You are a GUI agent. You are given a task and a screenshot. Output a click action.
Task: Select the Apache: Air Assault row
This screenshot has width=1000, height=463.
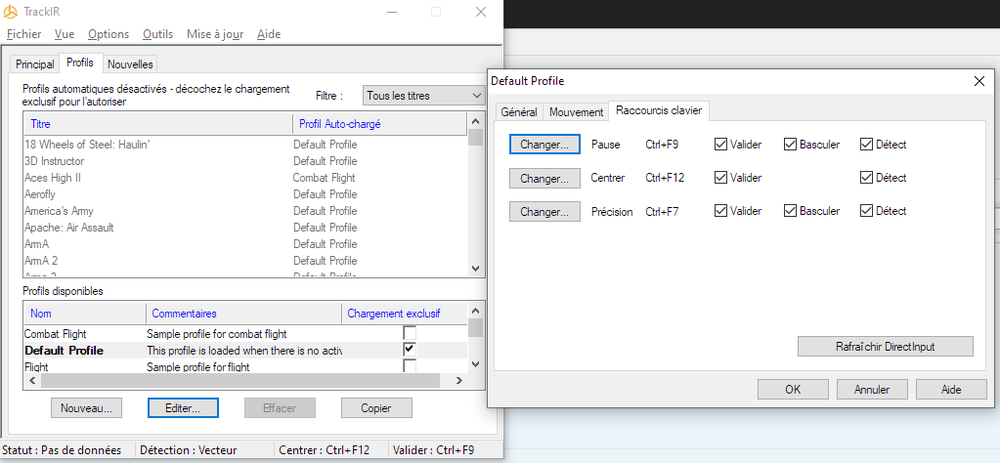(246, 227)
